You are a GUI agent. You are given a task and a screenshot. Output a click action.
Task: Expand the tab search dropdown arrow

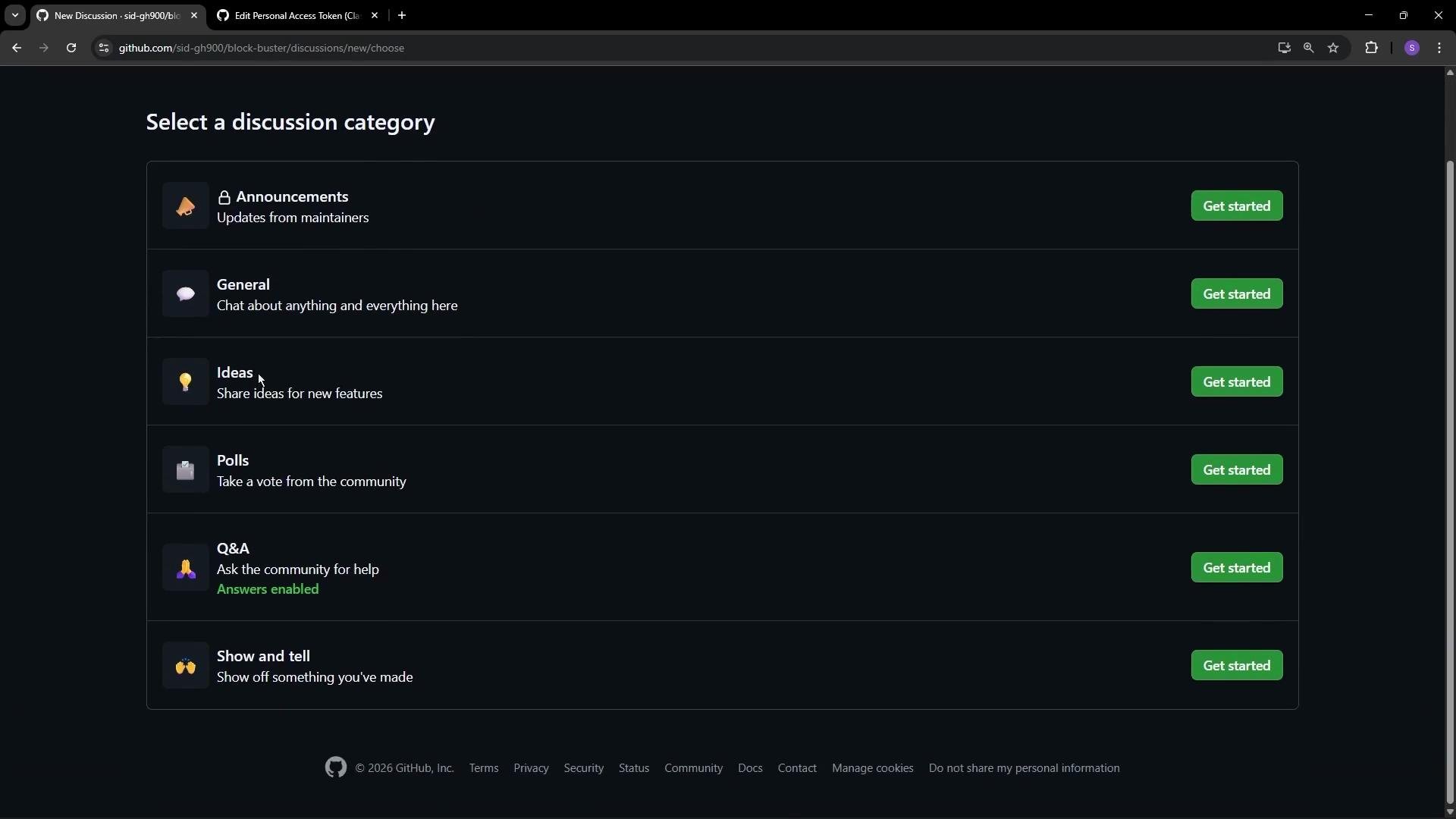[15, 15]
